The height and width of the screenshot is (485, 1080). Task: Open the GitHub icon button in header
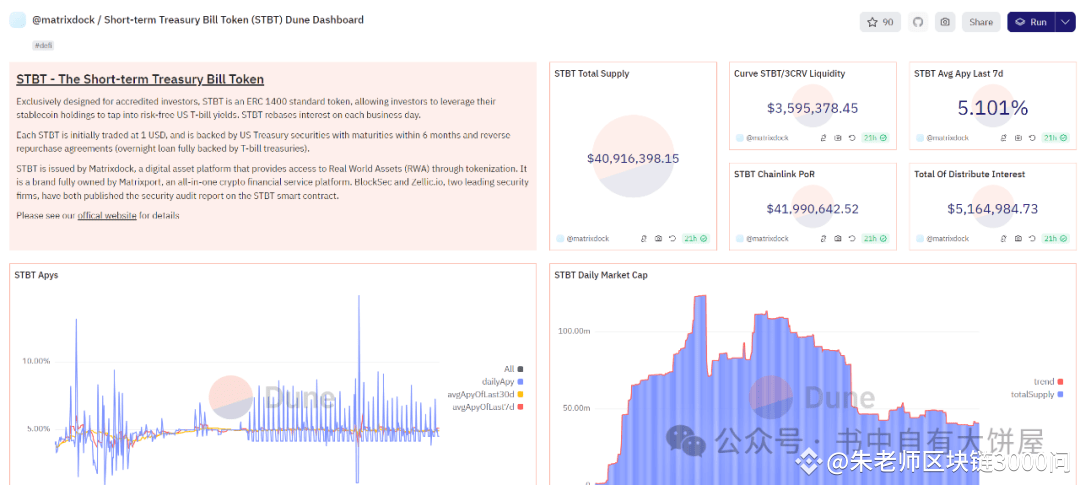coord(917,22)
